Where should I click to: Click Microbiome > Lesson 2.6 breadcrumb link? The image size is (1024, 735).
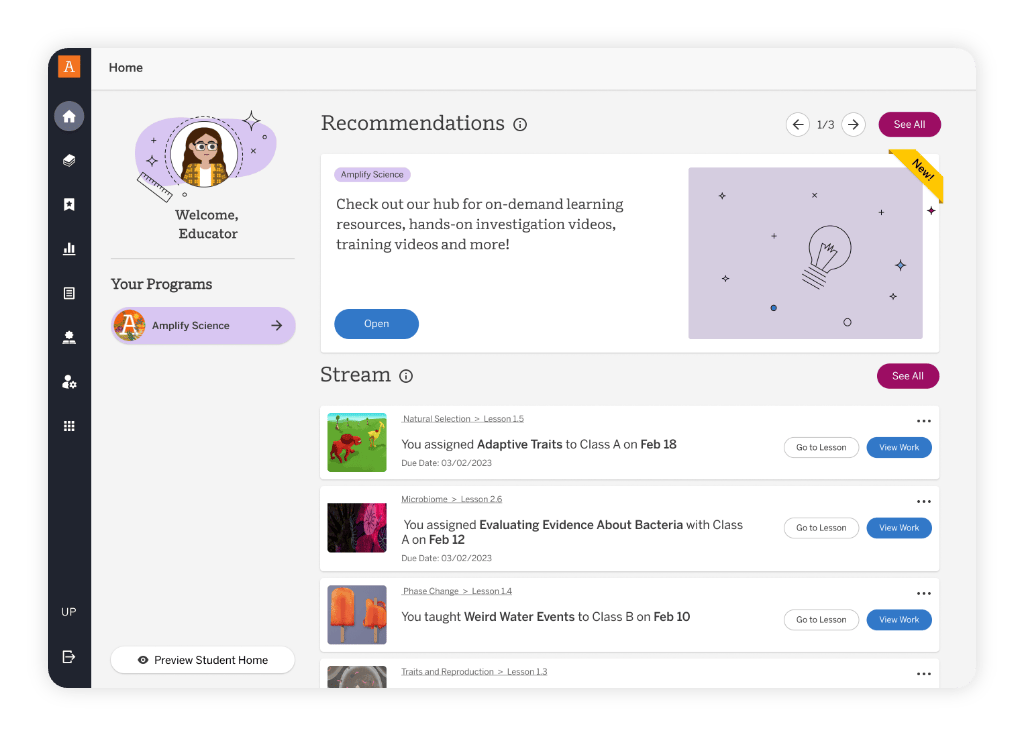(452, 500)
